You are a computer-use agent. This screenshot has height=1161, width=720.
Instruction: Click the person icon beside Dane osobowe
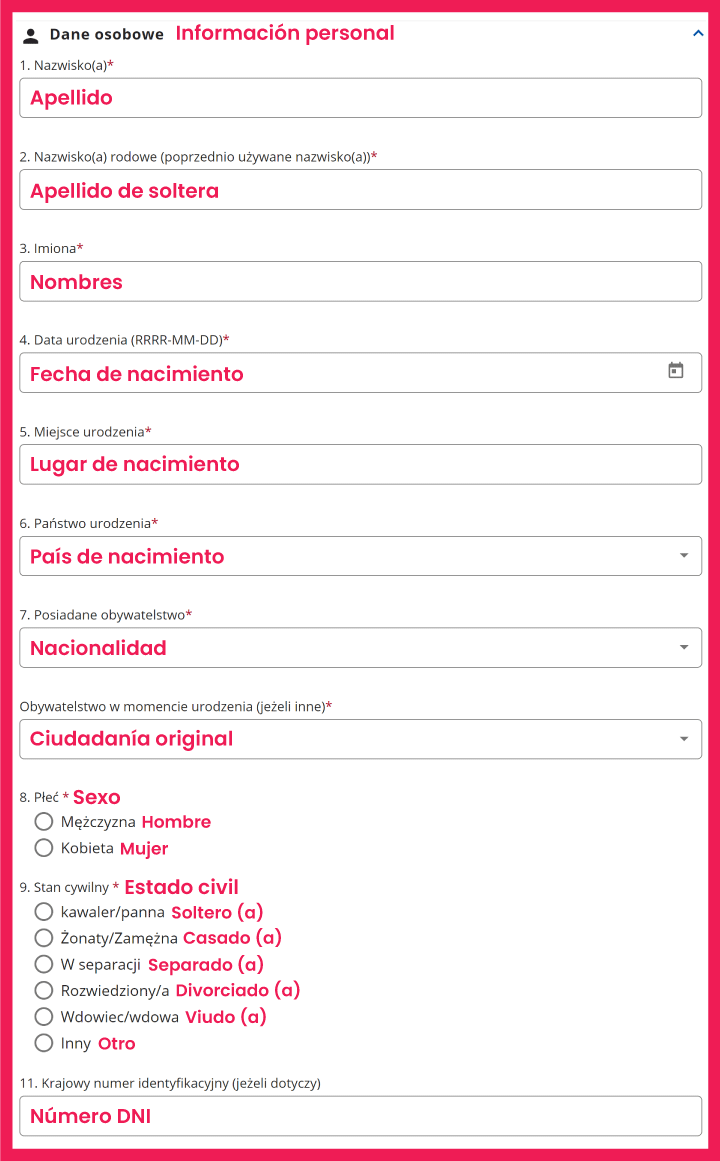31,35
